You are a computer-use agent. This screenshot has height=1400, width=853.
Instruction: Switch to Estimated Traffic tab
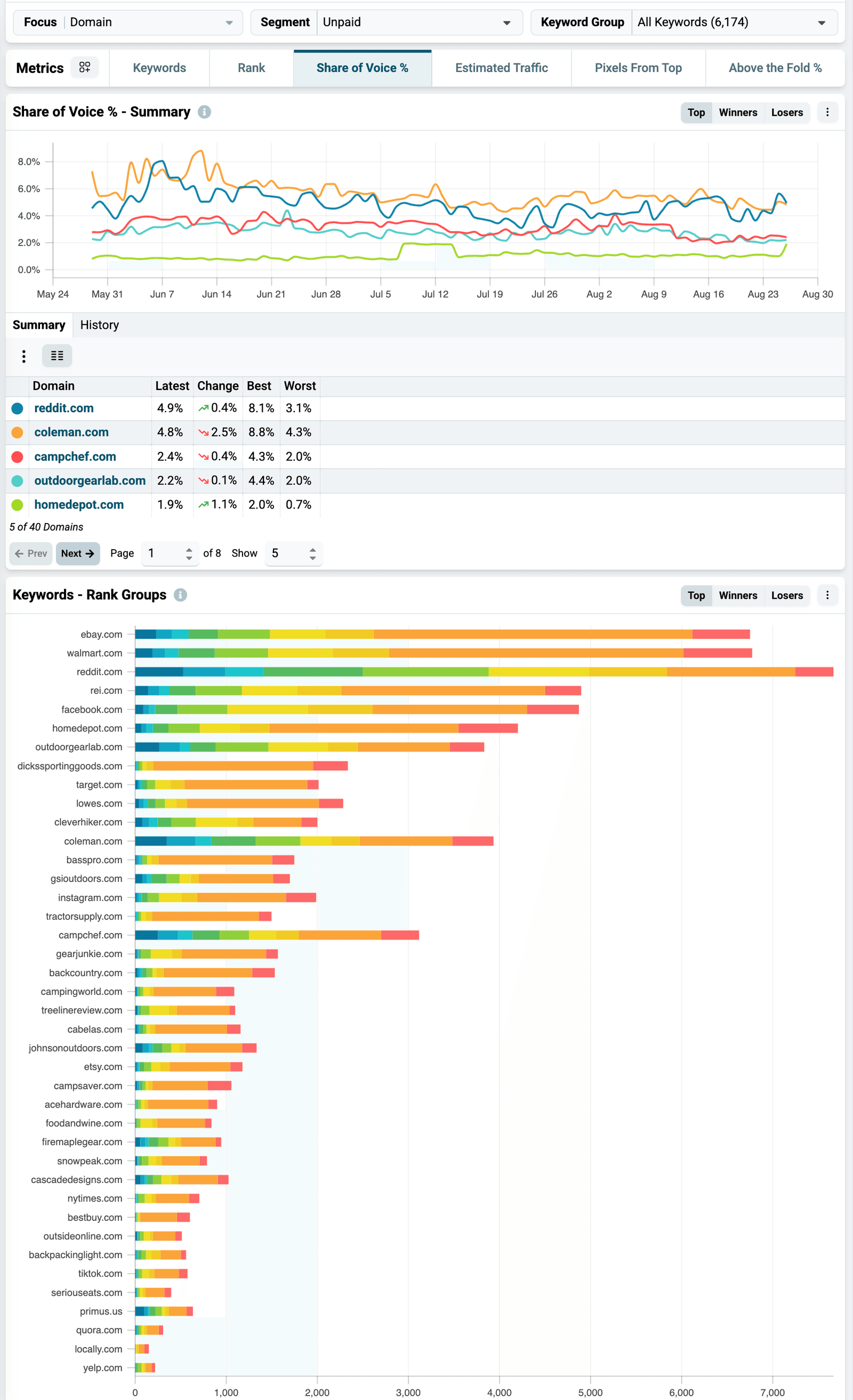501,68
